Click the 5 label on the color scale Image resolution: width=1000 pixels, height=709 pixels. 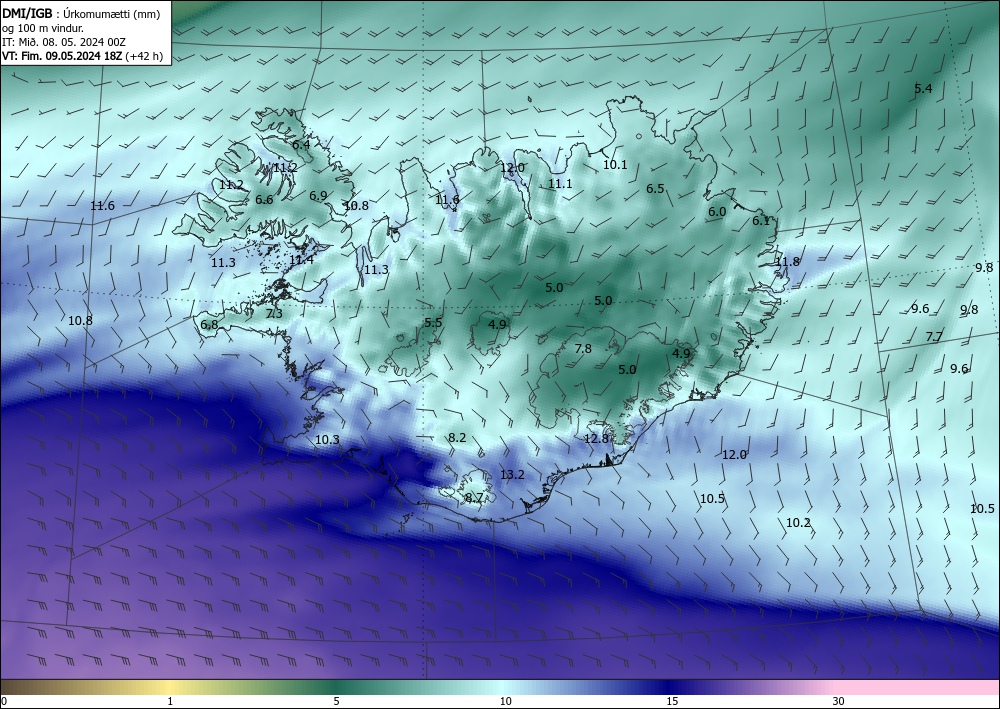tap(336, 701)
